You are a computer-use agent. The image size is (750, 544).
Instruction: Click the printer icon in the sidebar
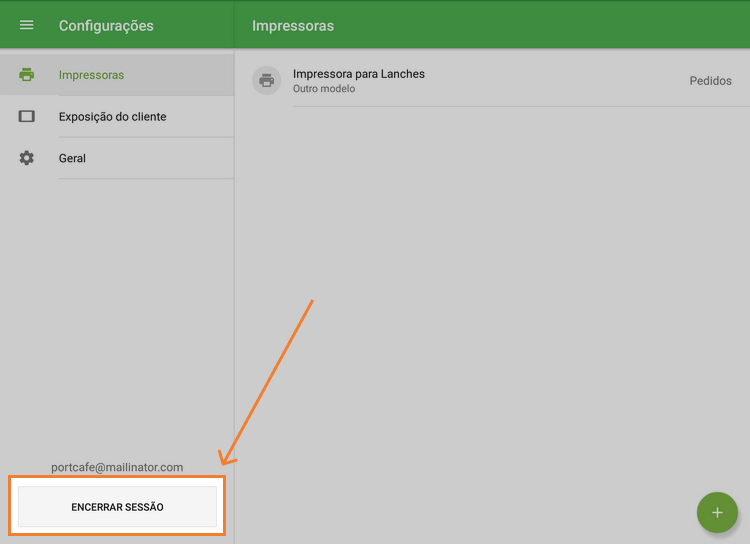27,75
